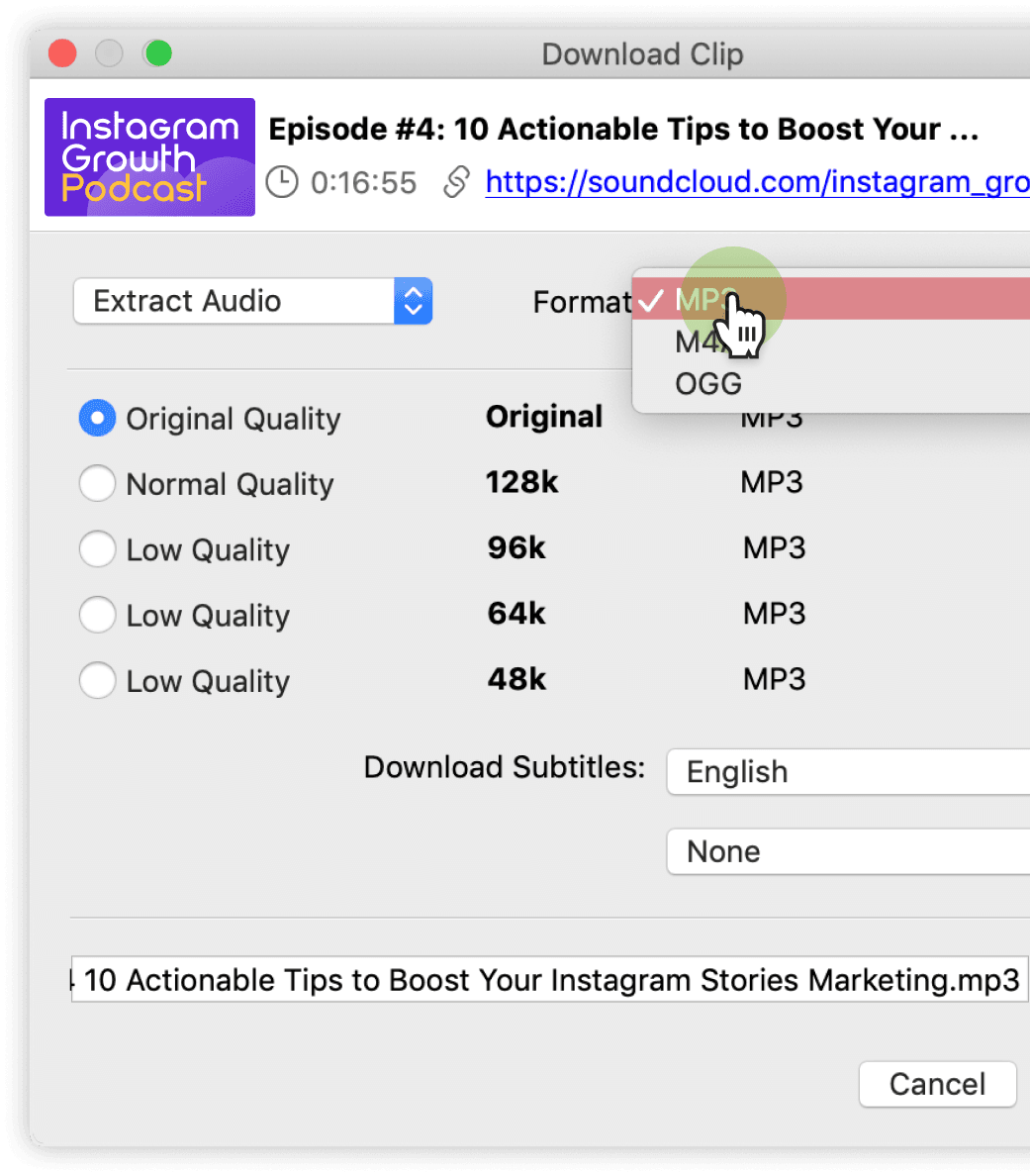
Task: Click the 96k bitrate value
Action: (516, 548)
